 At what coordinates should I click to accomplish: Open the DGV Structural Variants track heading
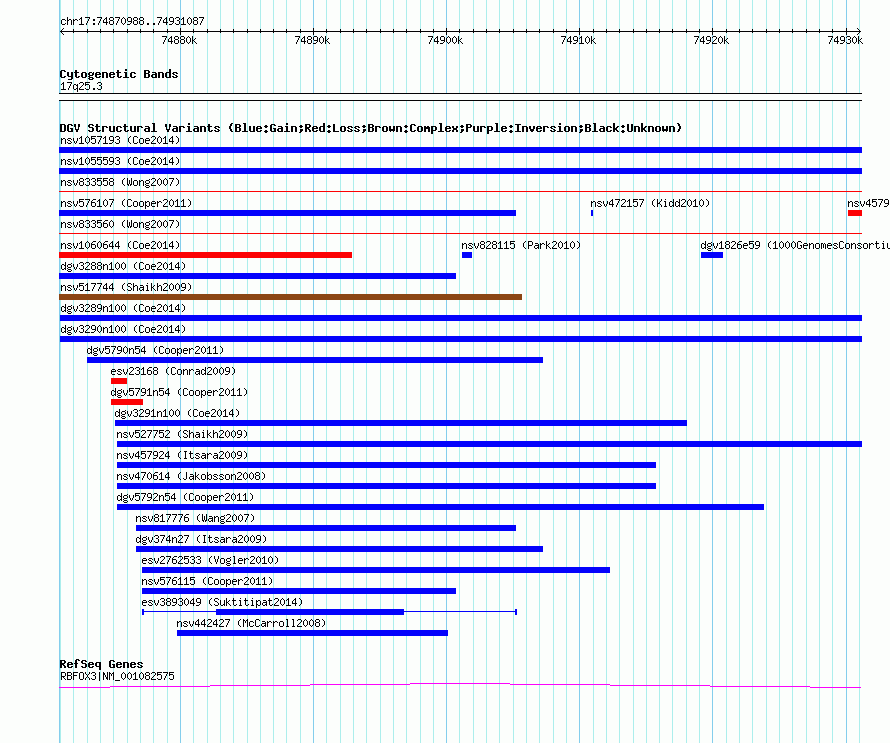[x=371, y=128]
